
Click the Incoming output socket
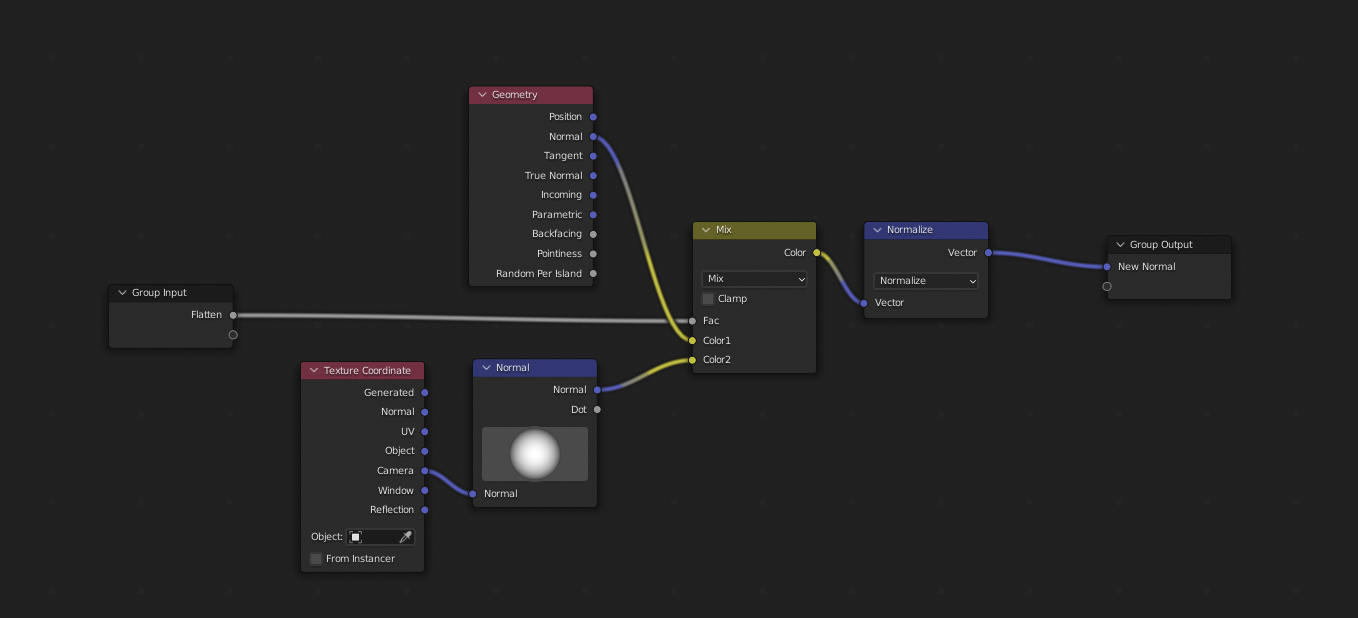click(x=593, y=195)
